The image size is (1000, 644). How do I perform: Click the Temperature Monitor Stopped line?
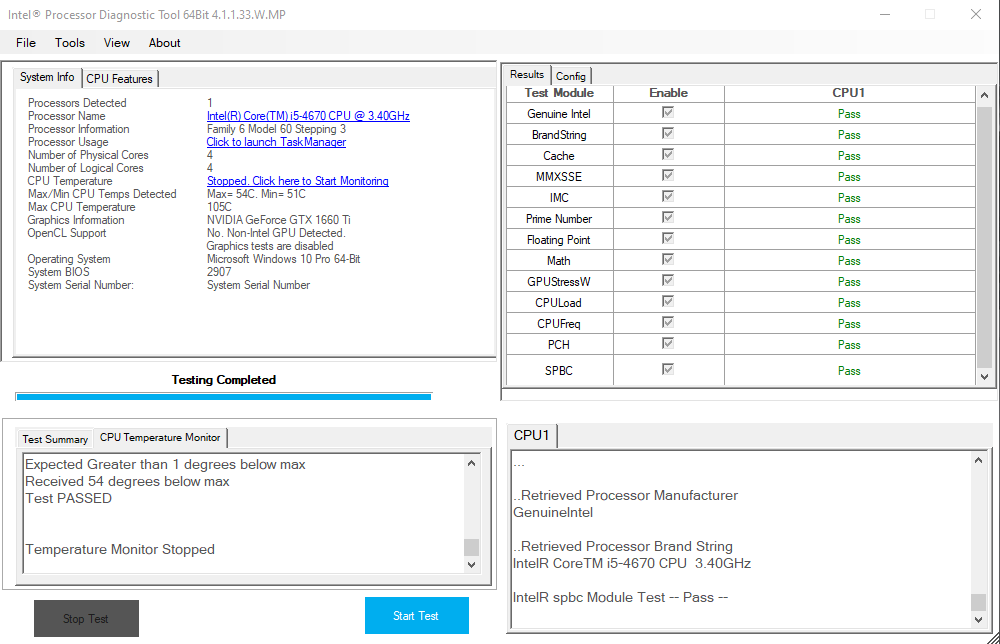tap(120, 550)
